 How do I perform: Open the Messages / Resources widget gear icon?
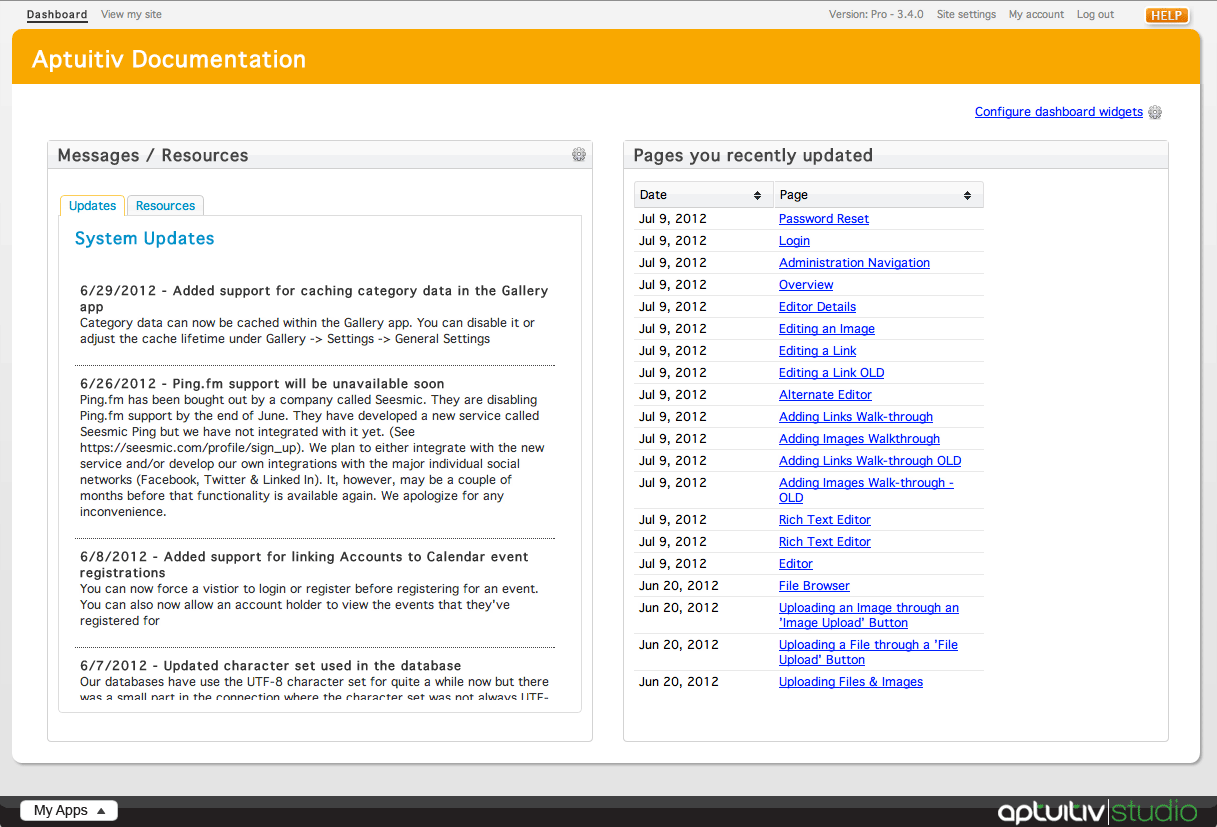point(578,154)
